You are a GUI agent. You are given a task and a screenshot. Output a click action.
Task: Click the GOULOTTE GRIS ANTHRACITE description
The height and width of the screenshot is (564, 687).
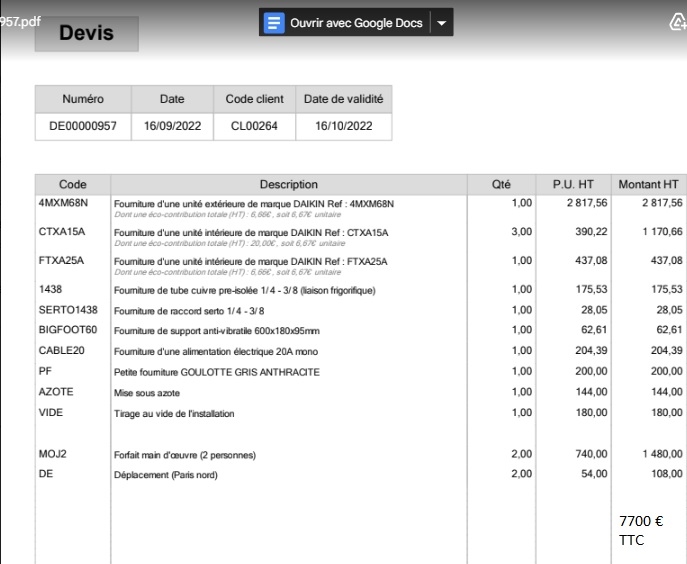(x=217, y=371)
